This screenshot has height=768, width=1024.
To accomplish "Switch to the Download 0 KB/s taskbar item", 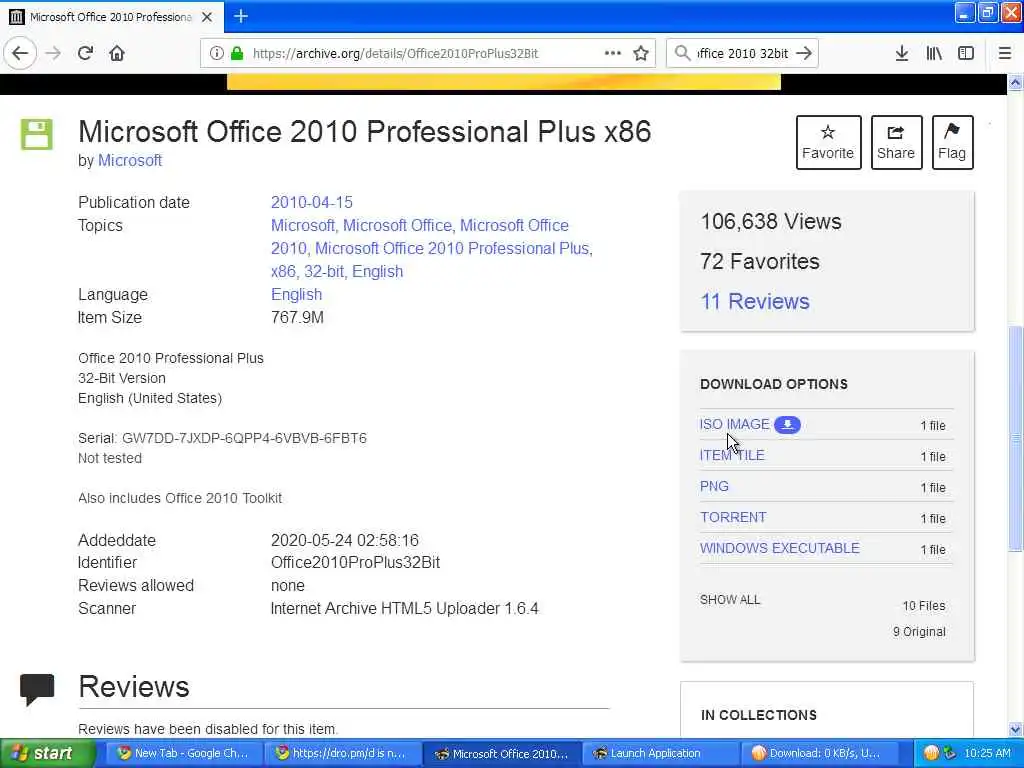I will [818, 754].
